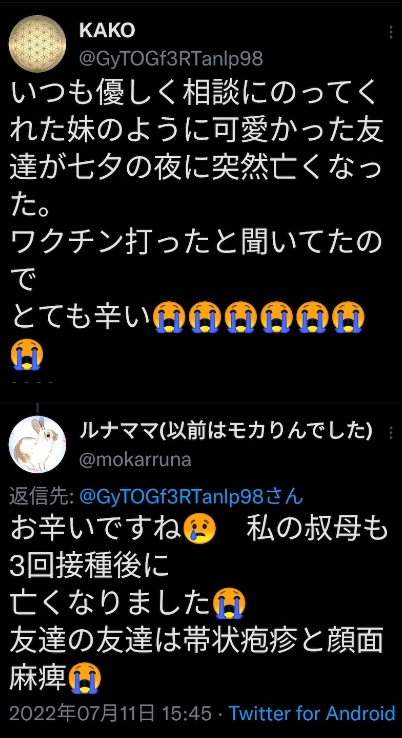
Task: Click the 3回接種後に line in the reply
Action: (x=89, y=566)
